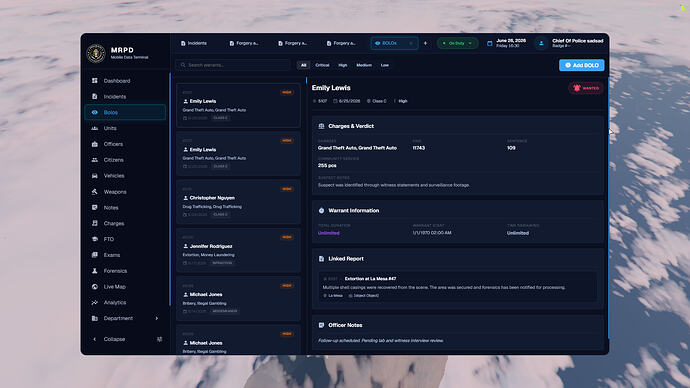
Task: Select the Medium priority filter
Action: [364, 65]
